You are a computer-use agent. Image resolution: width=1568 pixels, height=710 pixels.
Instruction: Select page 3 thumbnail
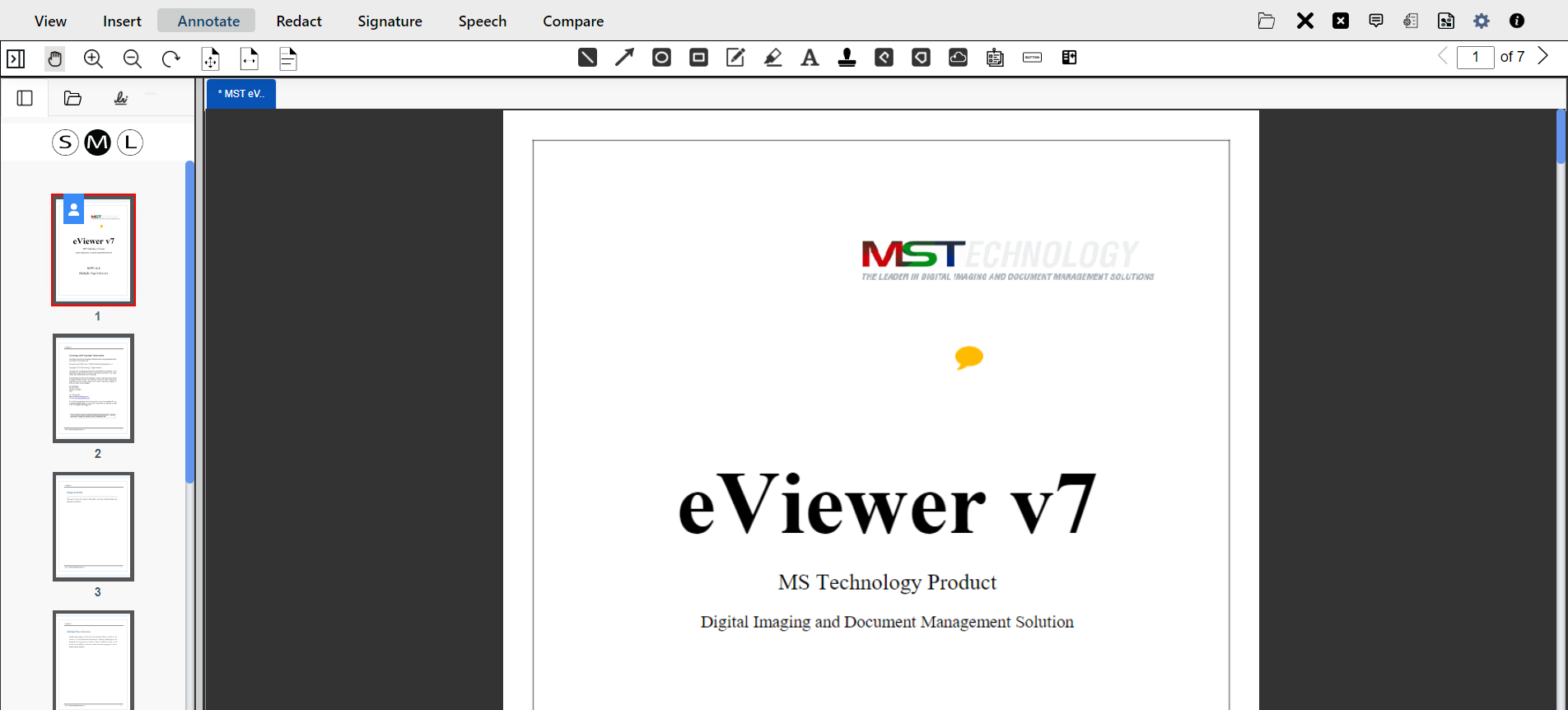click(x=93, y=526)
